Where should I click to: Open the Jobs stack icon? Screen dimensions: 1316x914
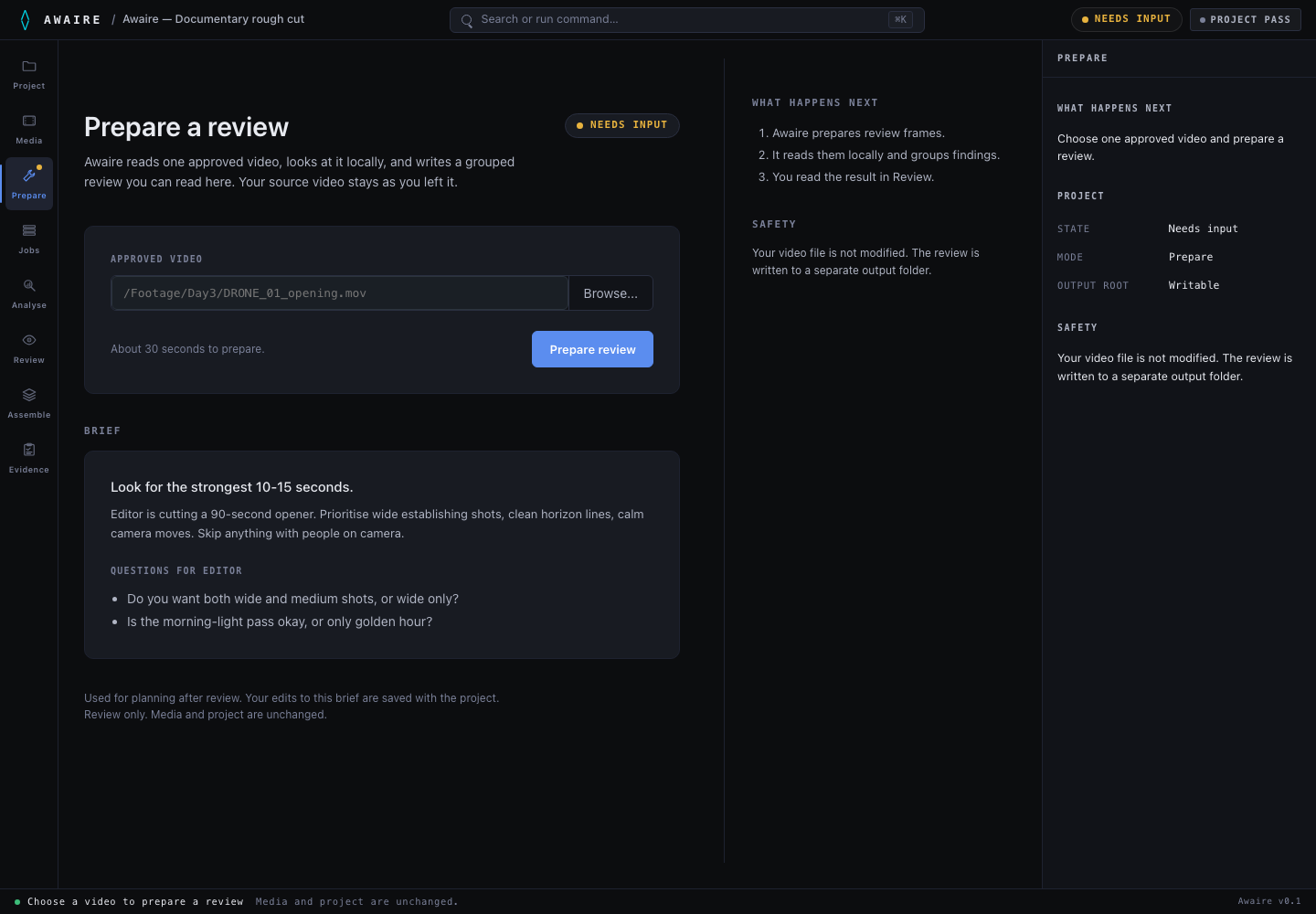pos(29,230)
